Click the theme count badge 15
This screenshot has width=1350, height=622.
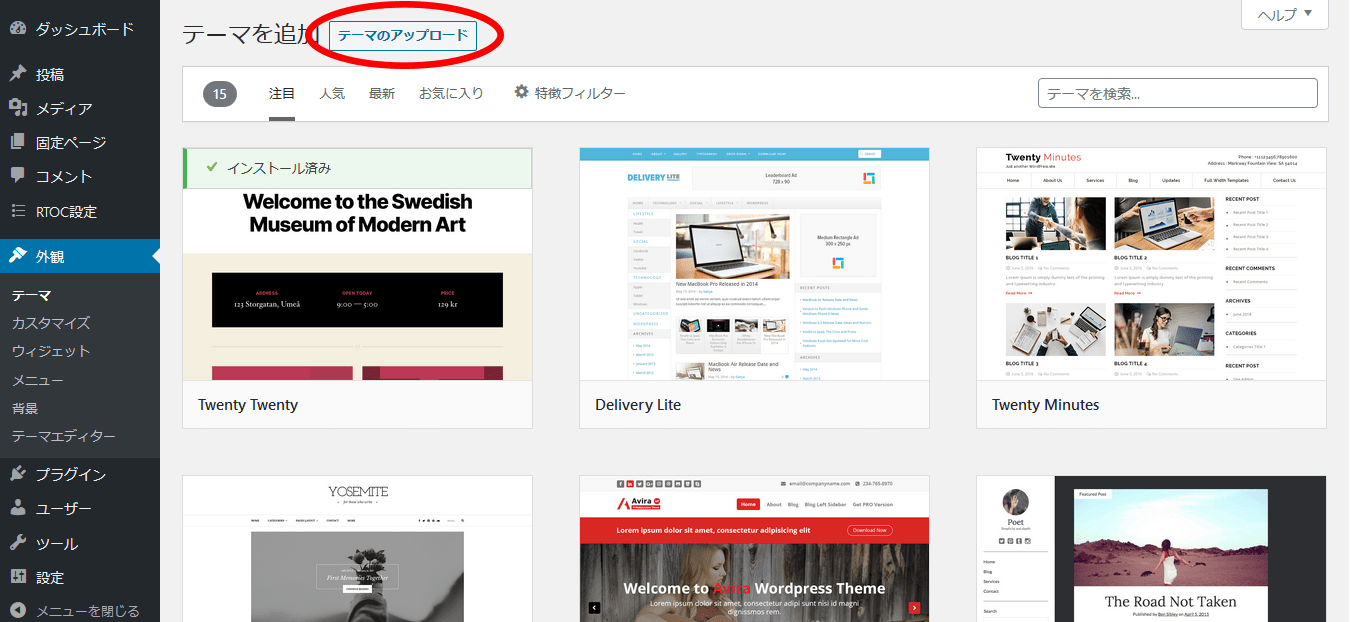[x=220, y=94]
